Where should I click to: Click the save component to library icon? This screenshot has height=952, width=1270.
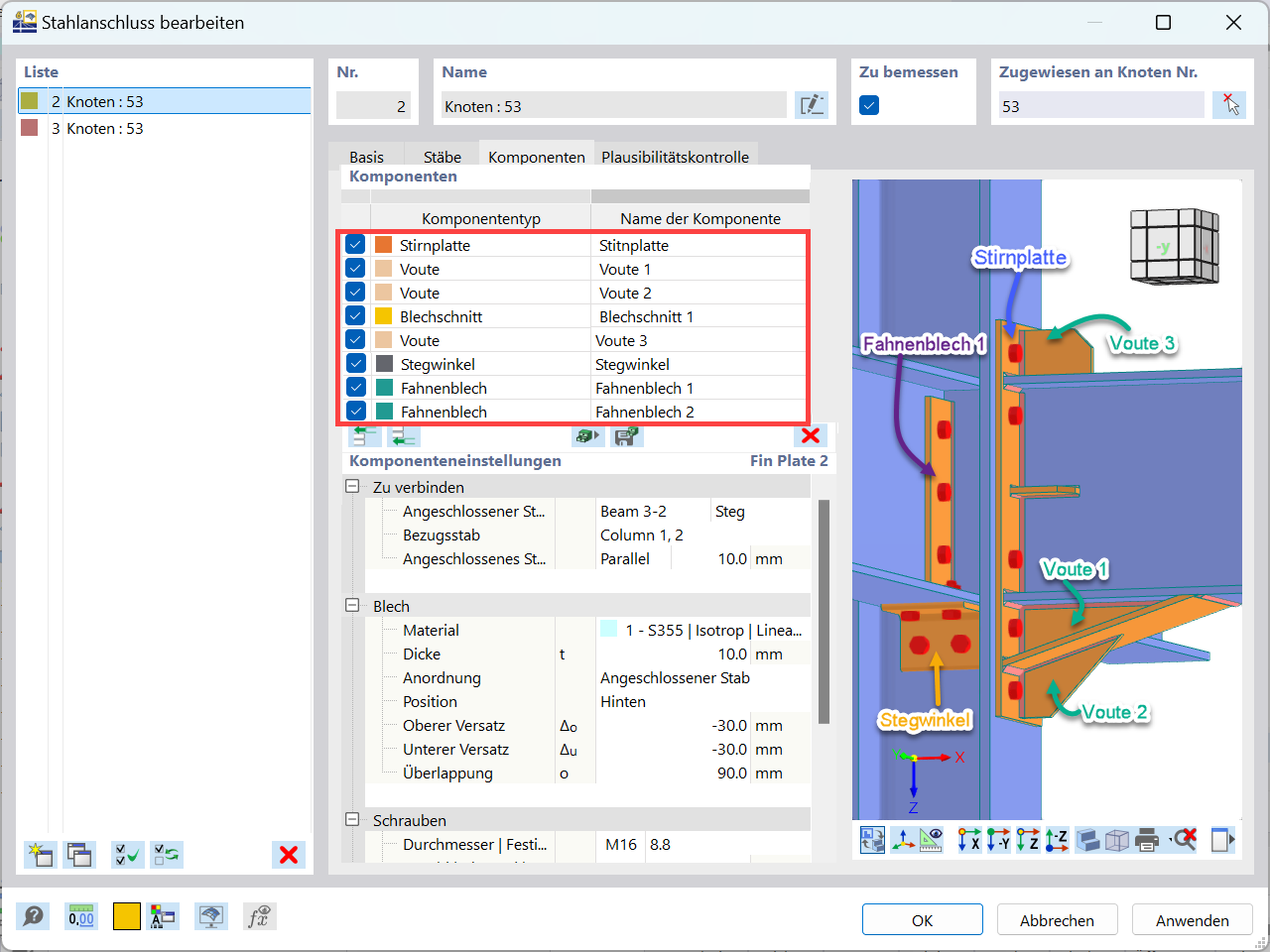click(625, 436)
